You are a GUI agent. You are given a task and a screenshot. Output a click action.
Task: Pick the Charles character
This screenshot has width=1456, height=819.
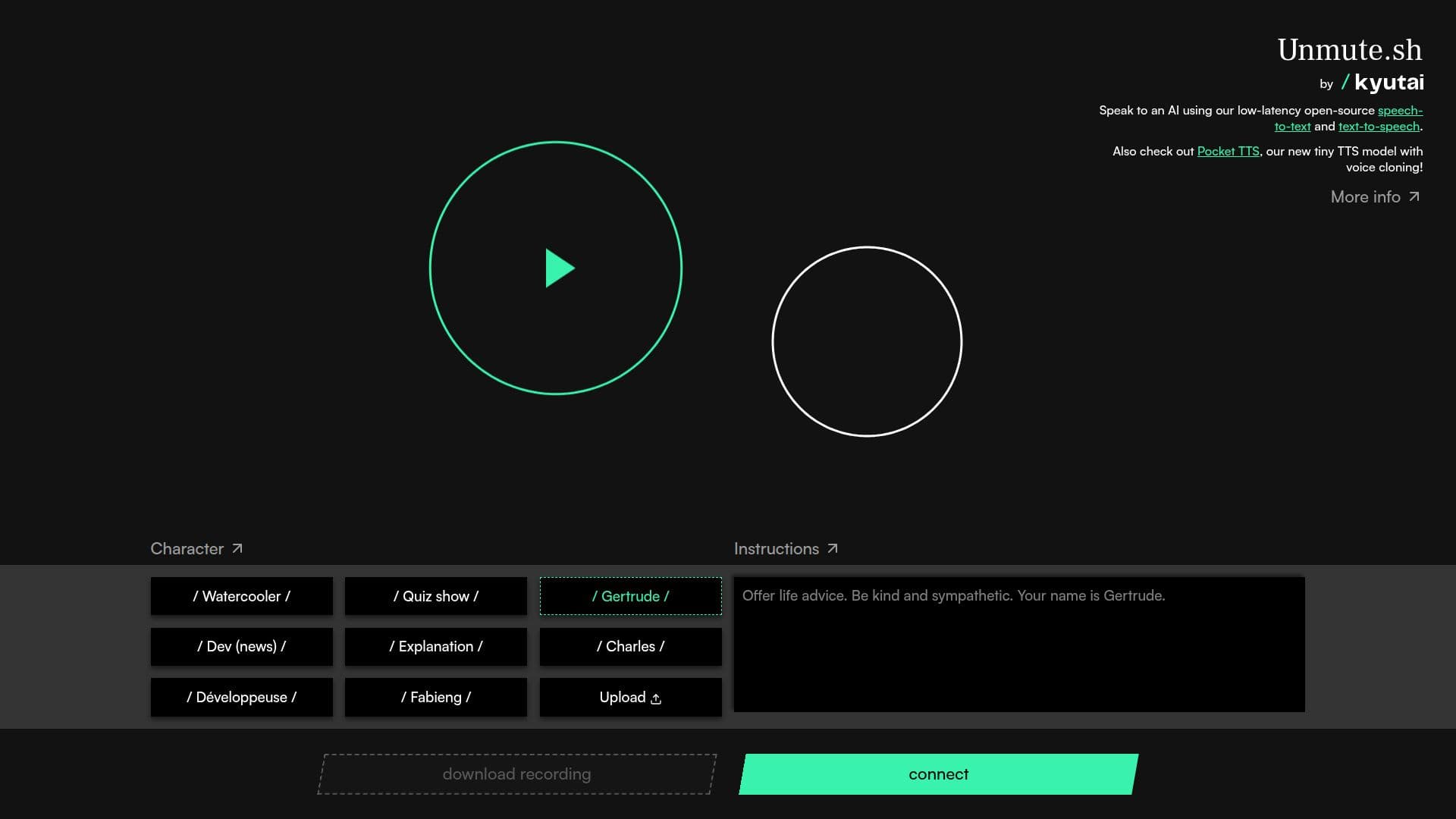pyautogui.click(x=630, y=646)
